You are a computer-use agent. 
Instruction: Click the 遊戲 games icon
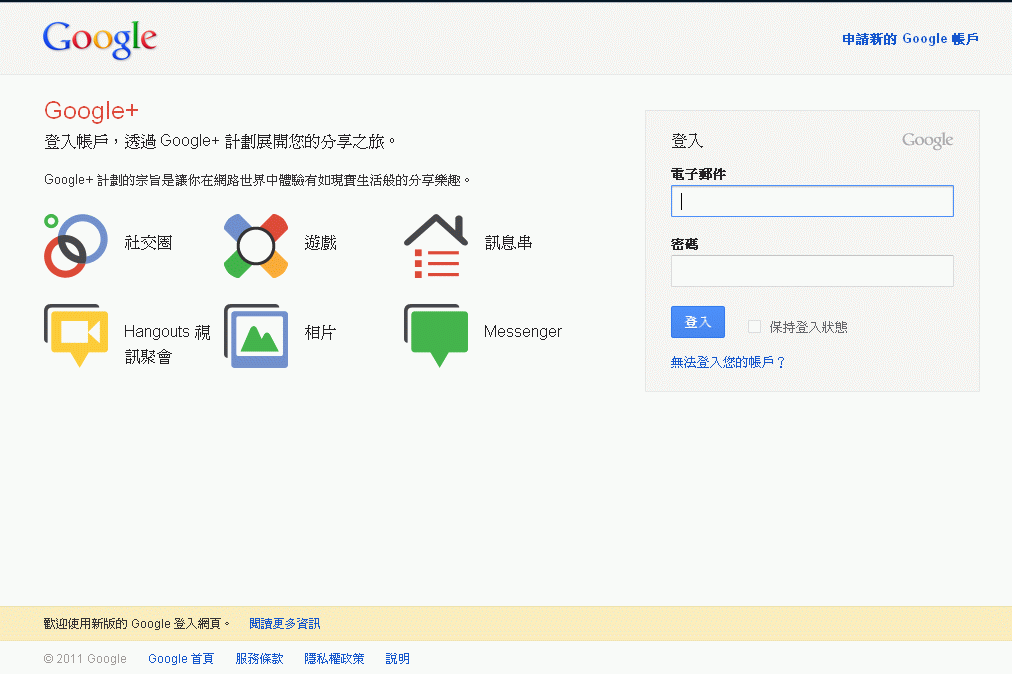point(256,246)
